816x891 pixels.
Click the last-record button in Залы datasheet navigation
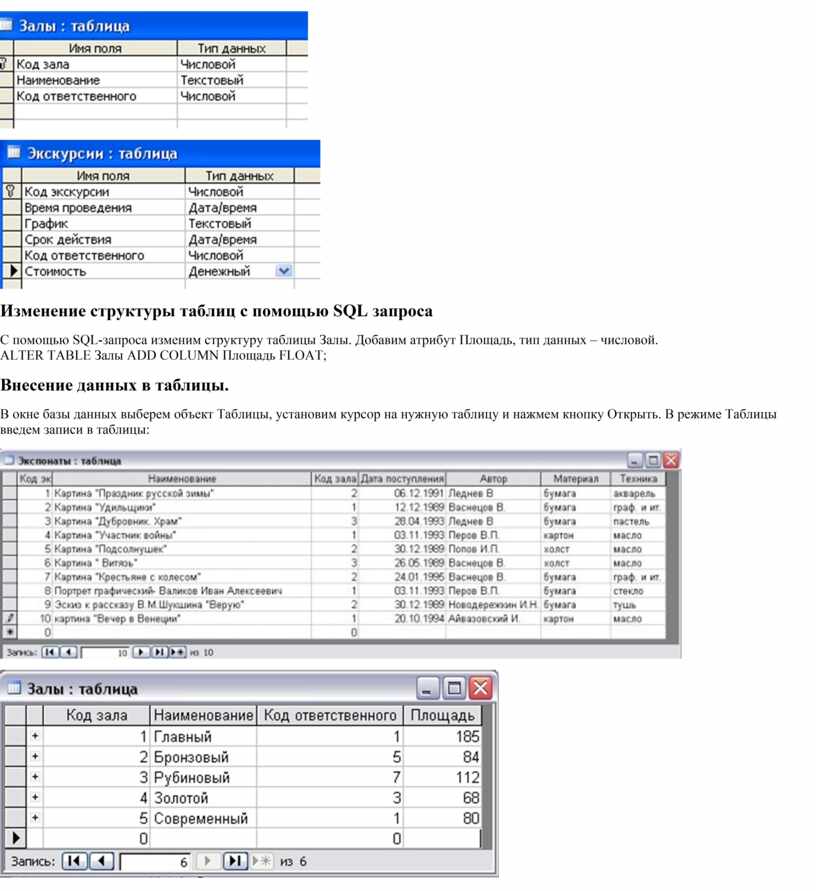pos(235,861)
